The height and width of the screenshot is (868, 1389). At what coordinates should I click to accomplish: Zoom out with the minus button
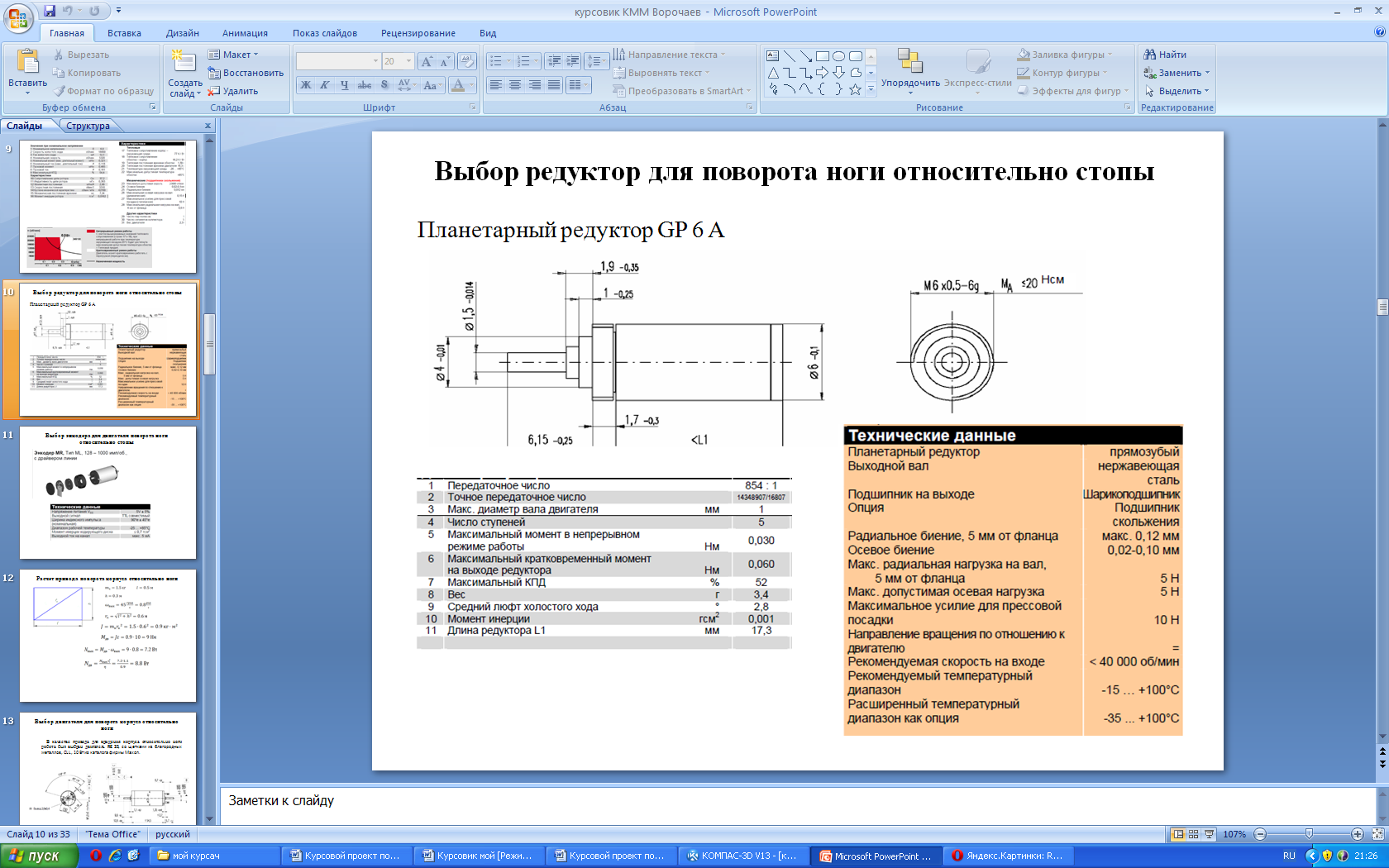coord(1260,834)
